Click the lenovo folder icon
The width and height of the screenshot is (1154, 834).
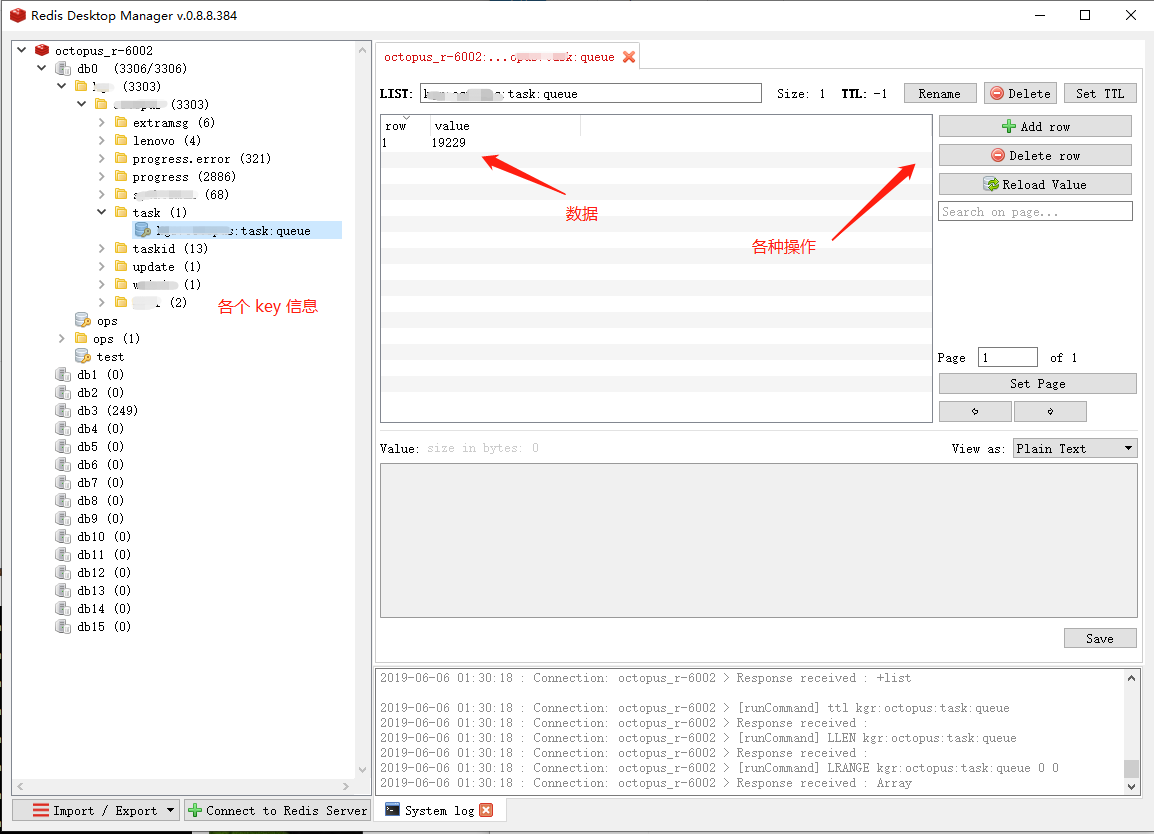(121, 140)
